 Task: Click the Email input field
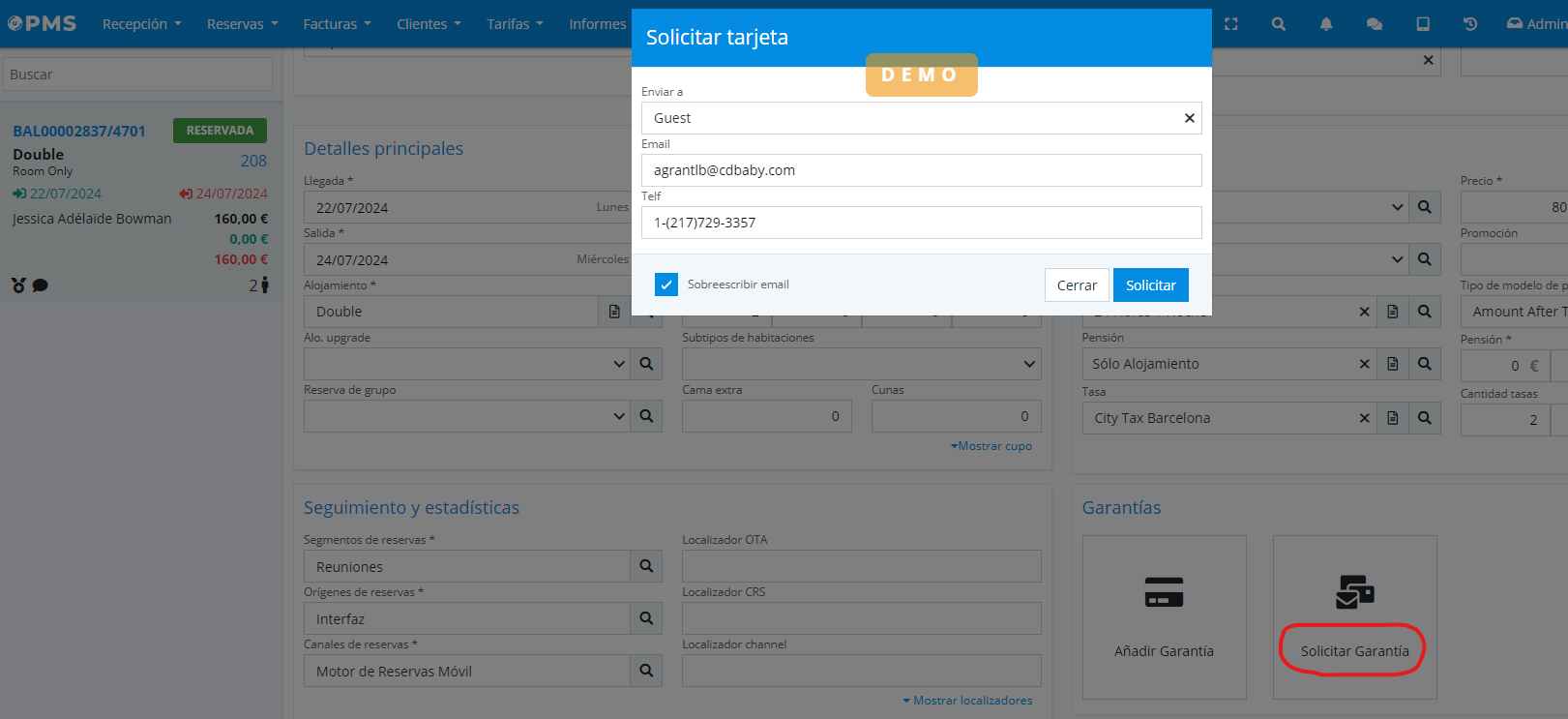[x=921, y=170]
